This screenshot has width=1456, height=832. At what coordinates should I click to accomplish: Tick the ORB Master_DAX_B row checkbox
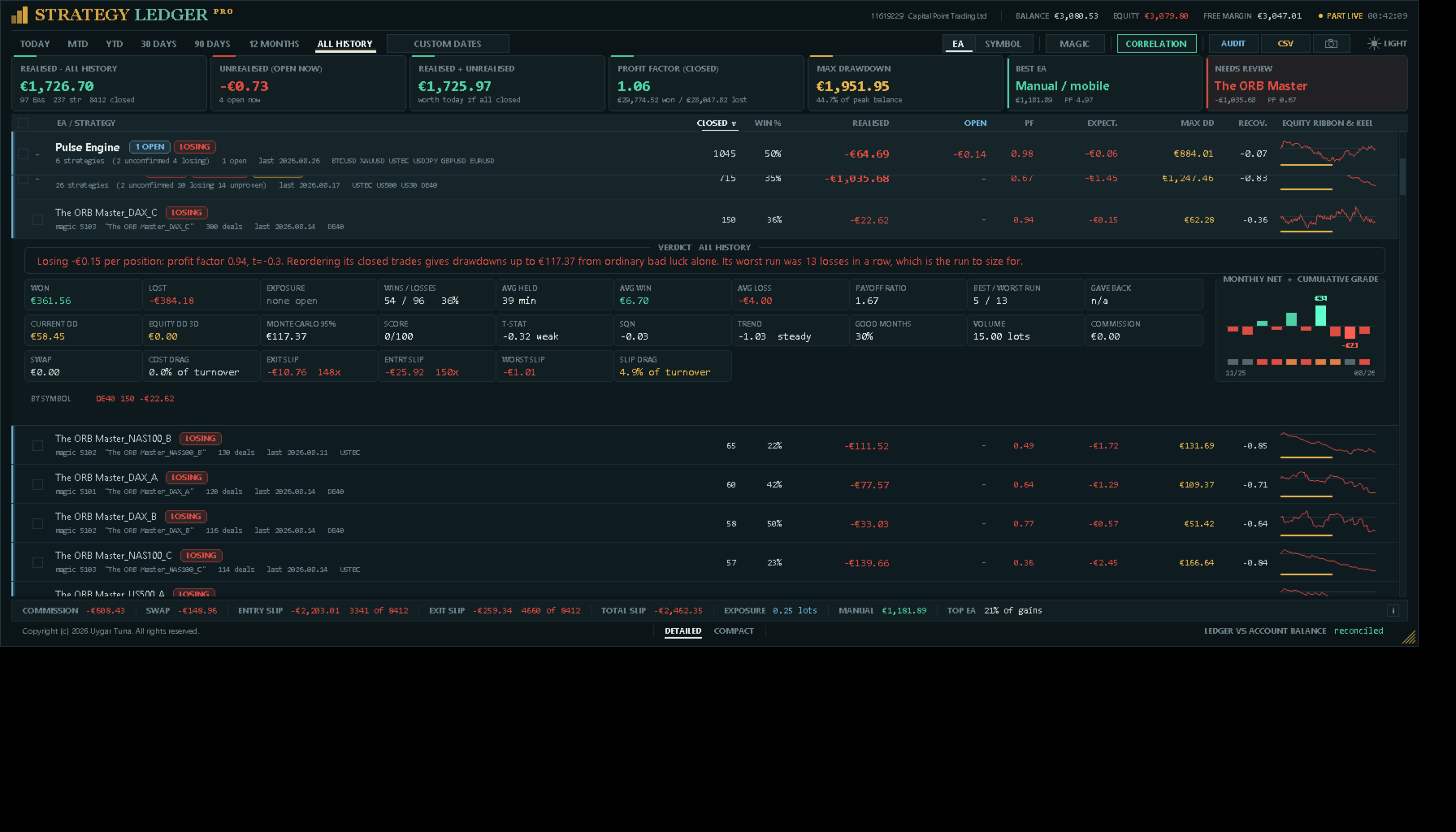click(37, 523)
